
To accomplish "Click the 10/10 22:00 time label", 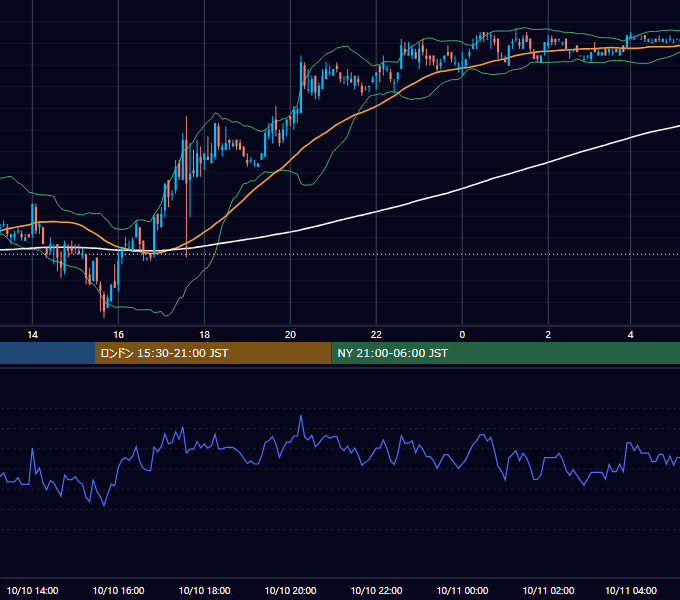I will 376,590.
